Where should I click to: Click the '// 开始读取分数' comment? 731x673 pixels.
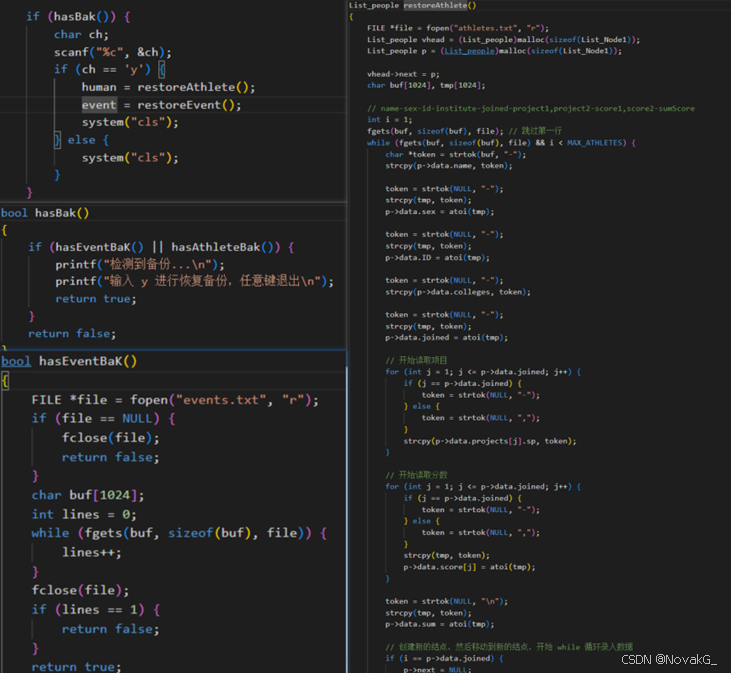(416, 475)
